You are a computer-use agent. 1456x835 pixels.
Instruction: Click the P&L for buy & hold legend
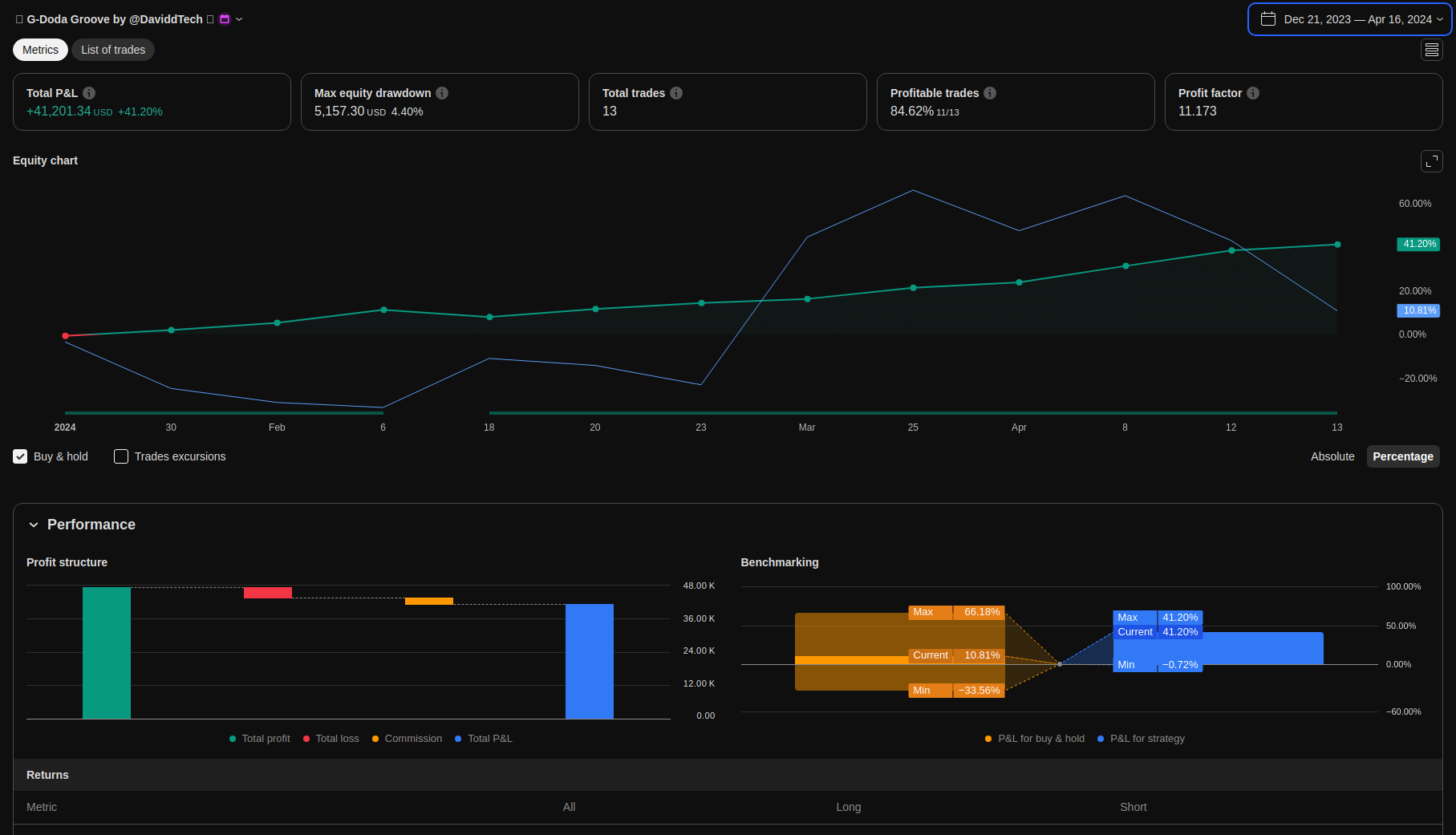pos(1035,739)
